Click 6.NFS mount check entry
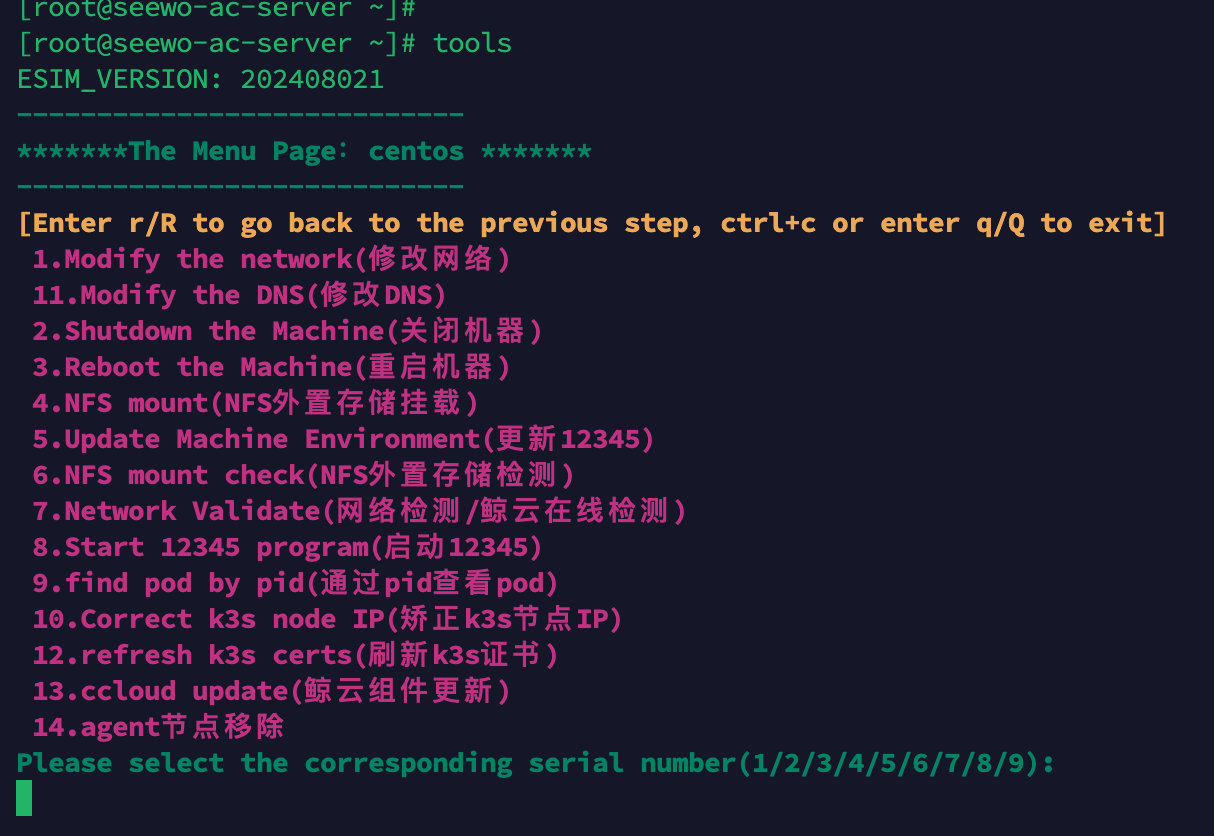The width and height of the screenshot is (1214, 836). point(304,475)
